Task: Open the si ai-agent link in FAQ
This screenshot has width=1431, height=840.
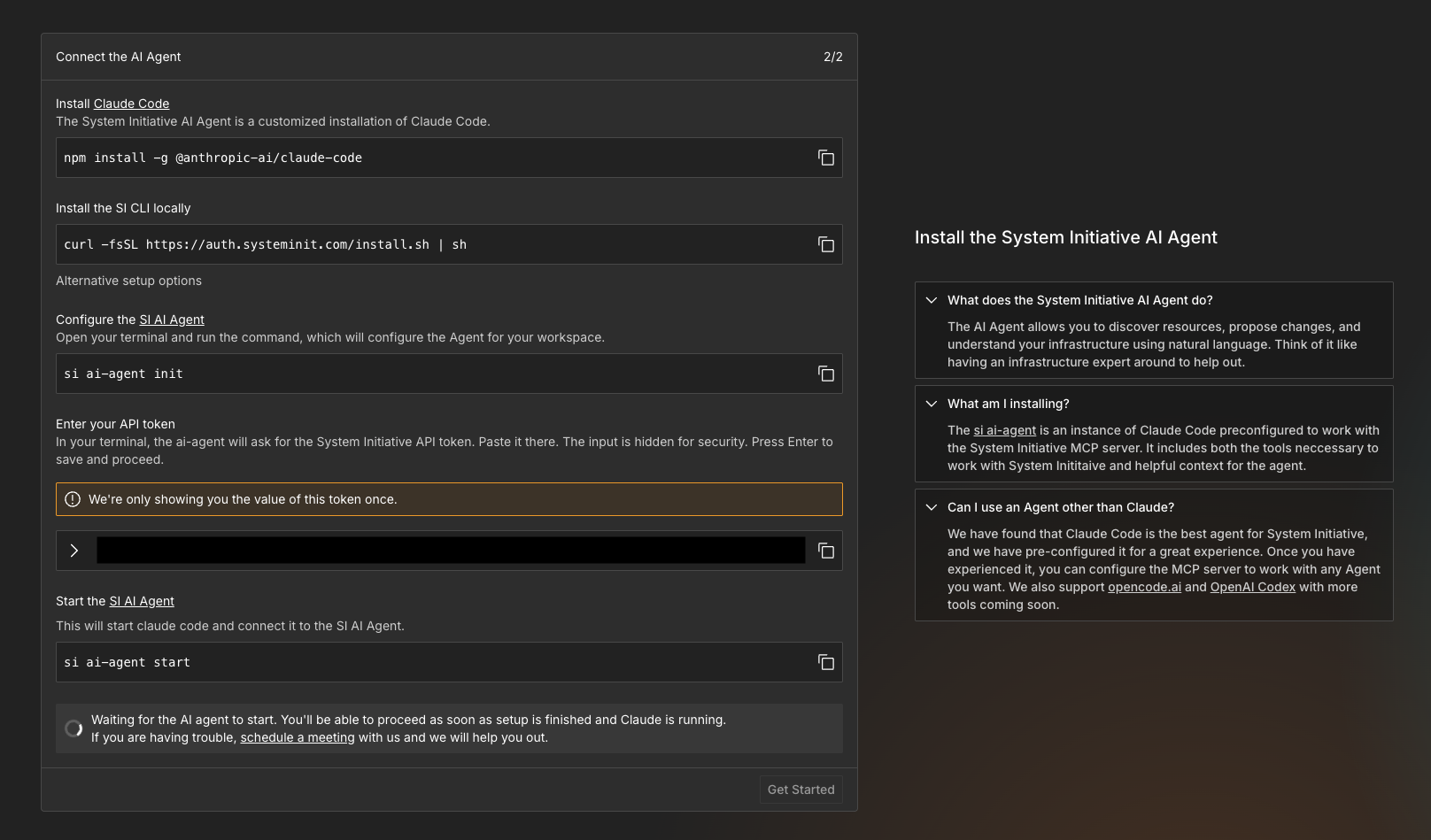Action: pyautogui.click(x=1004, y=430)
